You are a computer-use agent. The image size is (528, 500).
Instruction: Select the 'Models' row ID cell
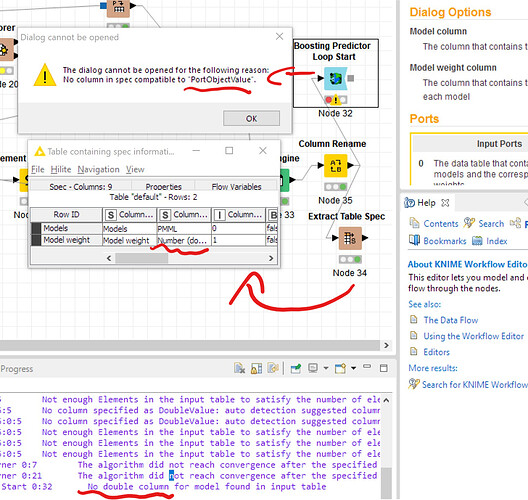pos(66,228)
